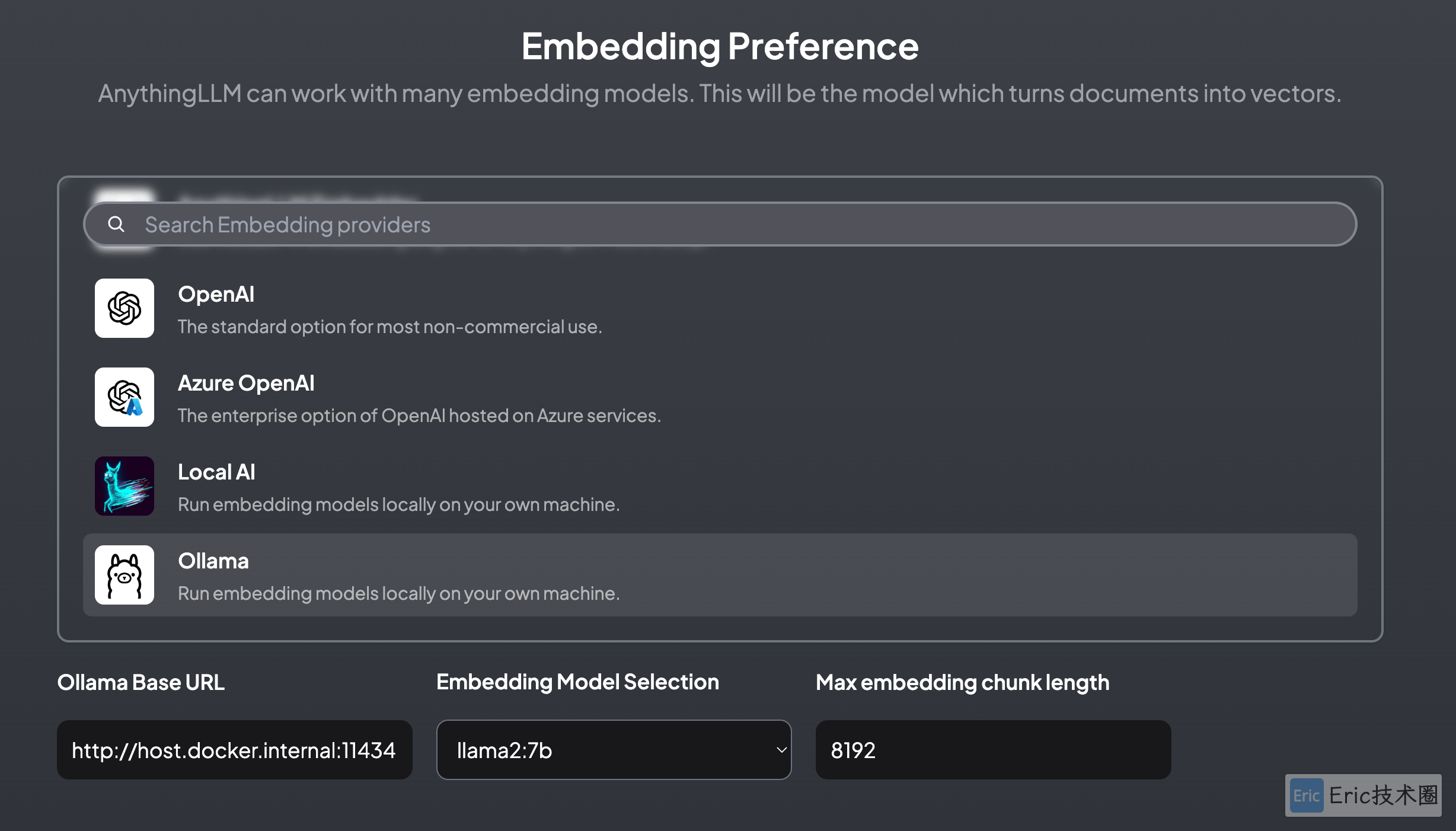1456x831 pixels.
Task: Click the magnifying glass search icon
Action: 116,224
